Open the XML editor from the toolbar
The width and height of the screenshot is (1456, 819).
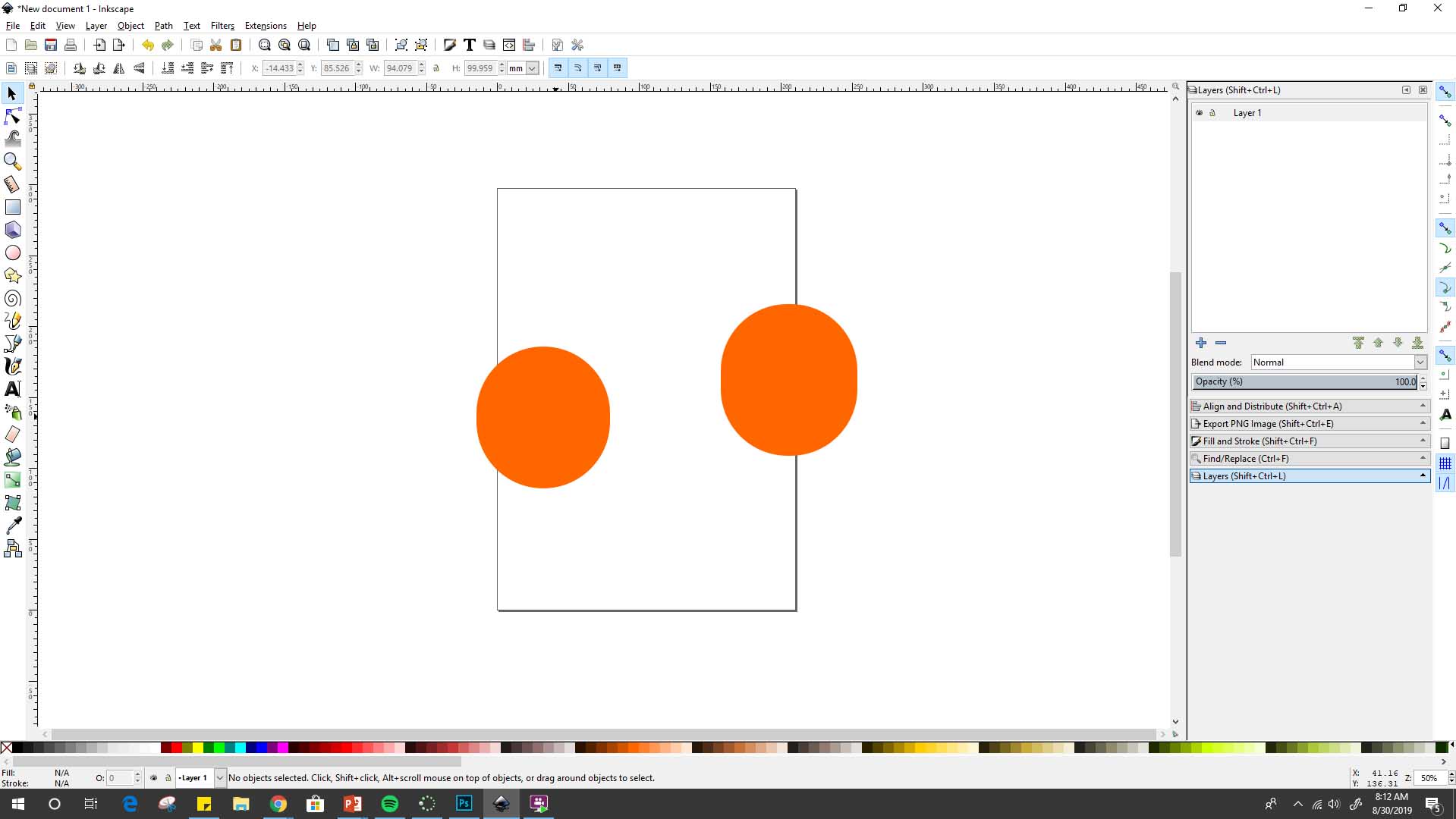click(509, 45)
